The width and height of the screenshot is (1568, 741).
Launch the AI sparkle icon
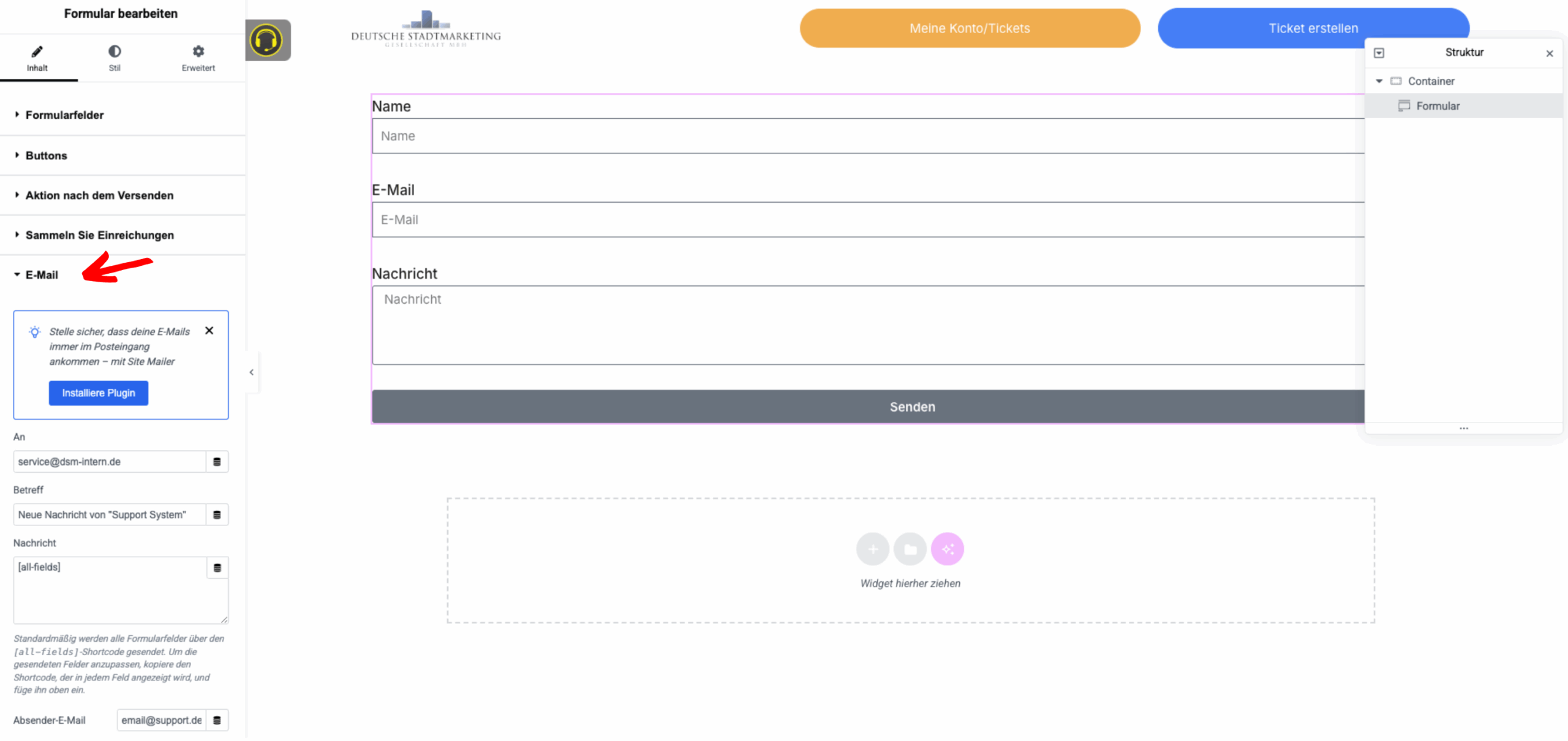(948, 549)
